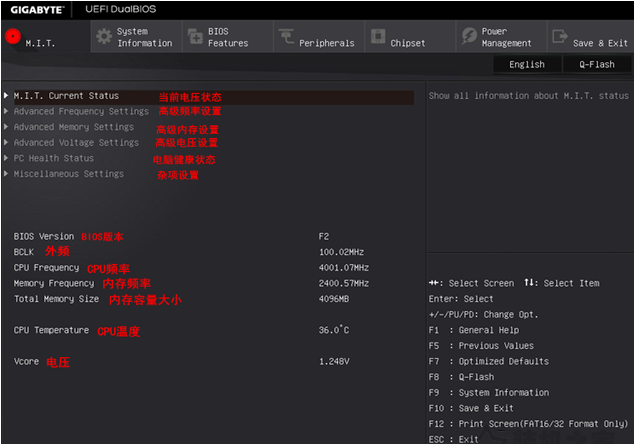Open Miscellaneous Settings entry
The image size is (638, 445).
pyautogui.click(x=69, y=174)
